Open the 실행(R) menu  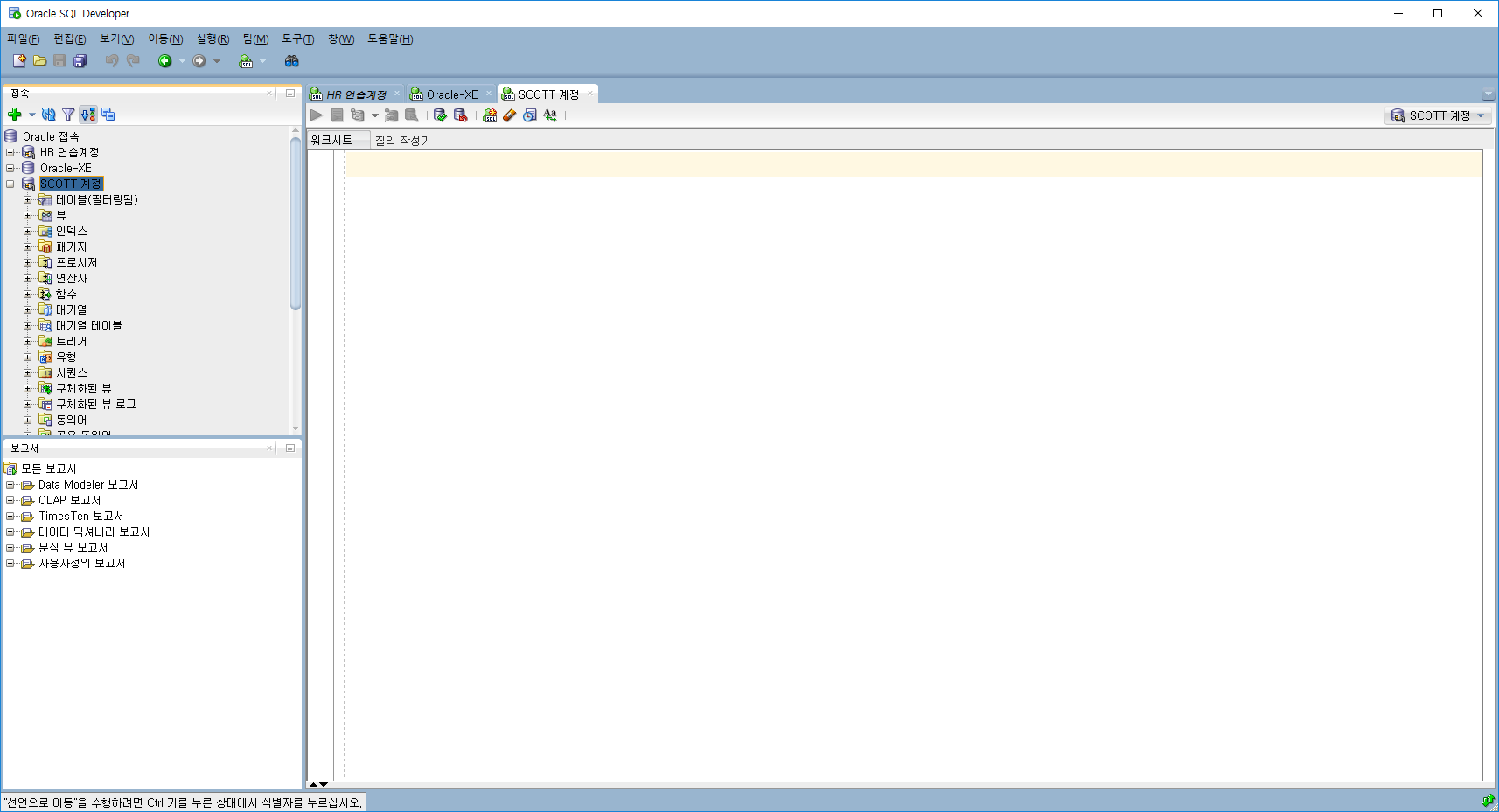coord(213,38)
